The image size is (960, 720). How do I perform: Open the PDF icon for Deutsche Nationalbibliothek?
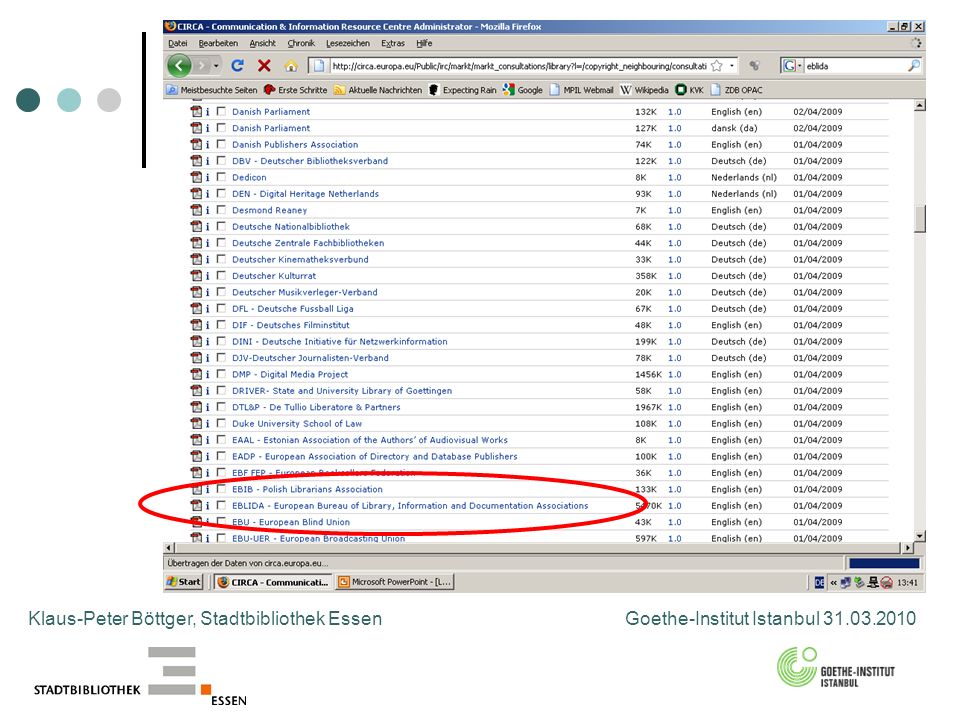(x=196, y=227)
